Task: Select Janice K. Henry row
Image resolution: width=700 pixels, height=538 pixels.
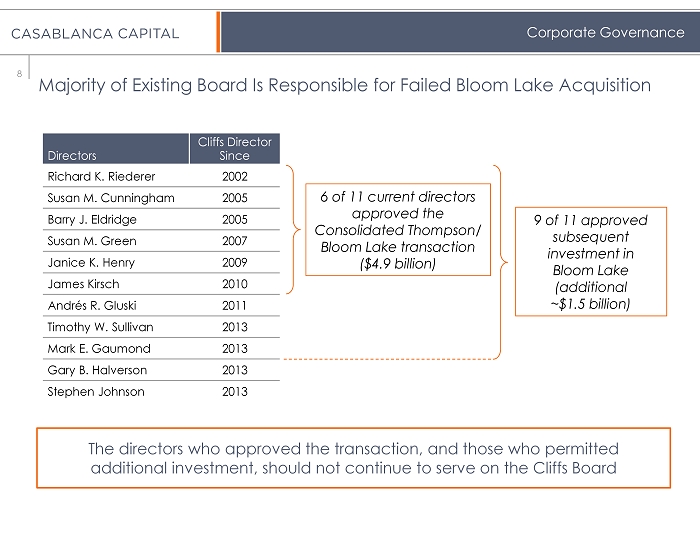Action: (161, 262)
